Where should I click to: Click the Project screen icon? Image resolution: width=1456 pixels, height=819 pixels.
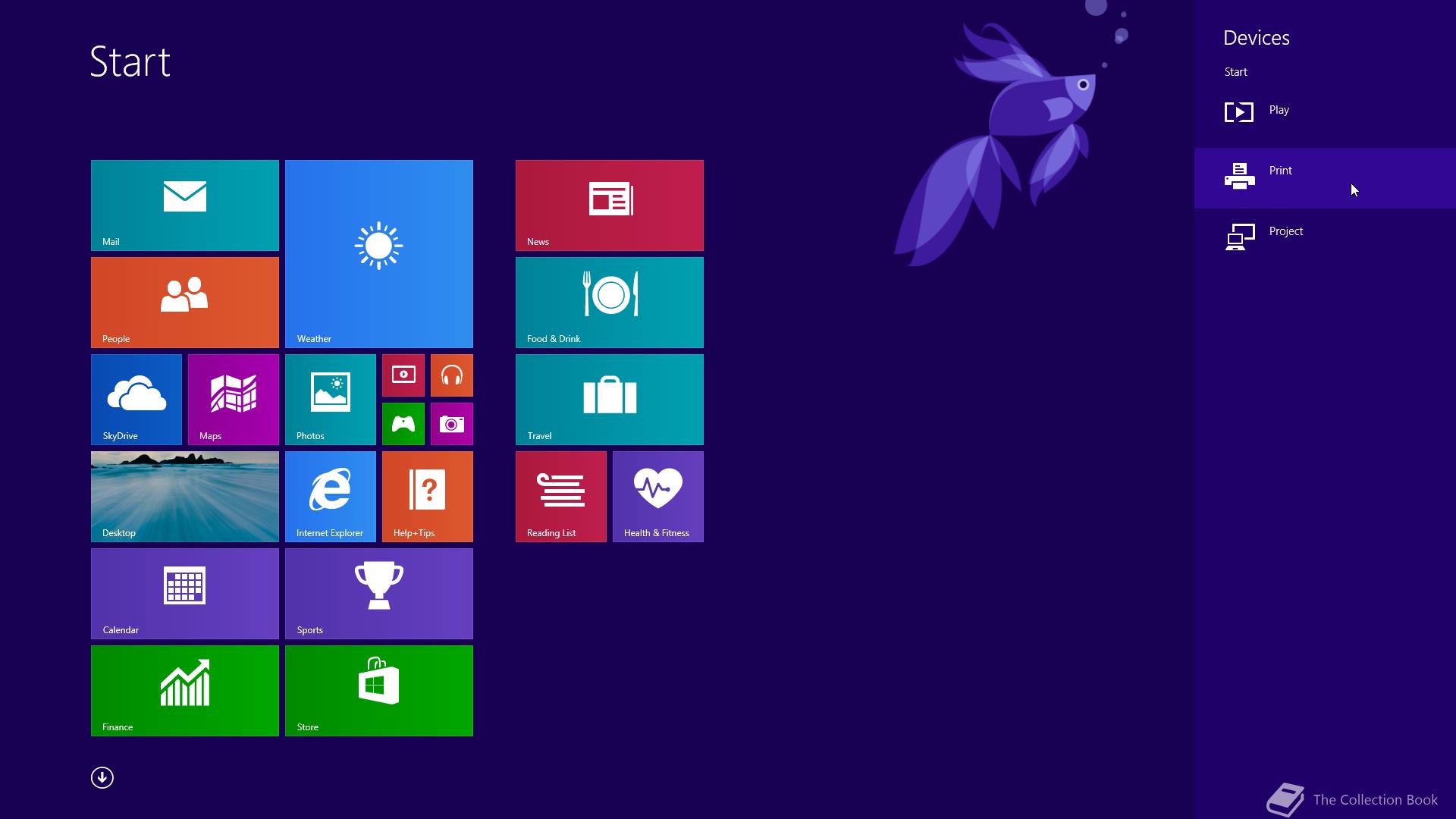click(x=1240, y=237)
